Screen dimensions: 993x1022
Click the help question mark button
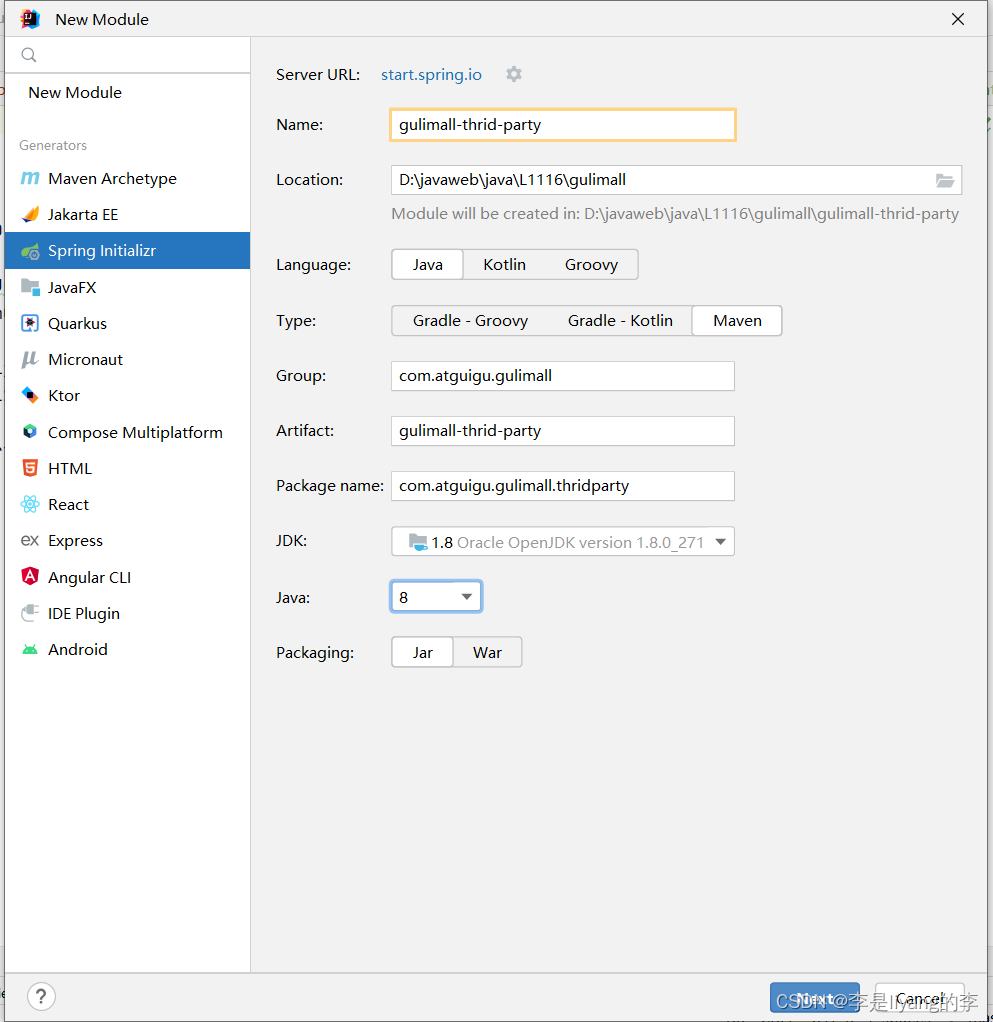(x=41, y=996)
